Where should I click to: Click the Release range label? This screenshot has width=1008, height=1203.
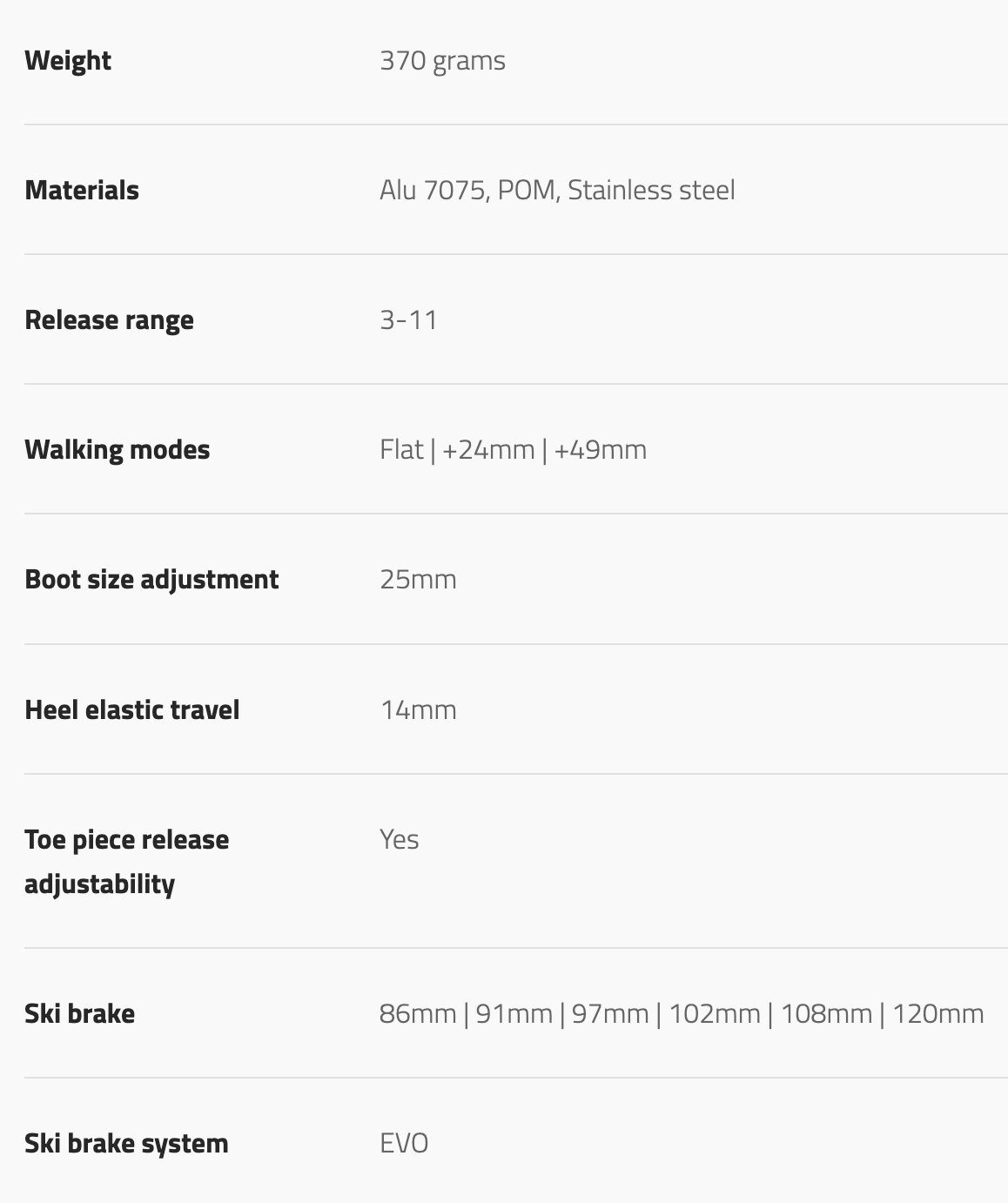pos(109,320)
